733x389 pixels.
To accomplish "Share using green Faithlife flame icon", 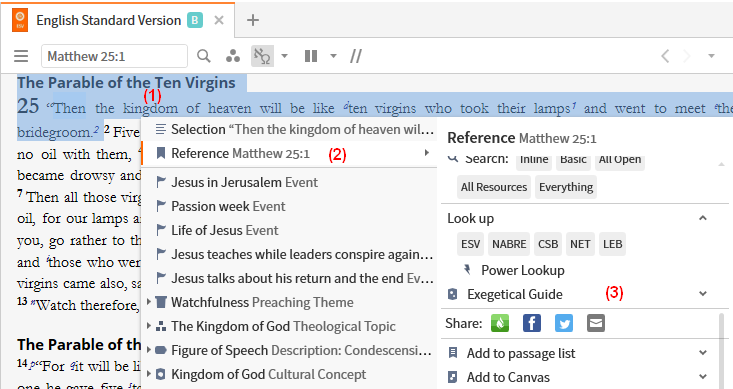I will tap(500, 323).
